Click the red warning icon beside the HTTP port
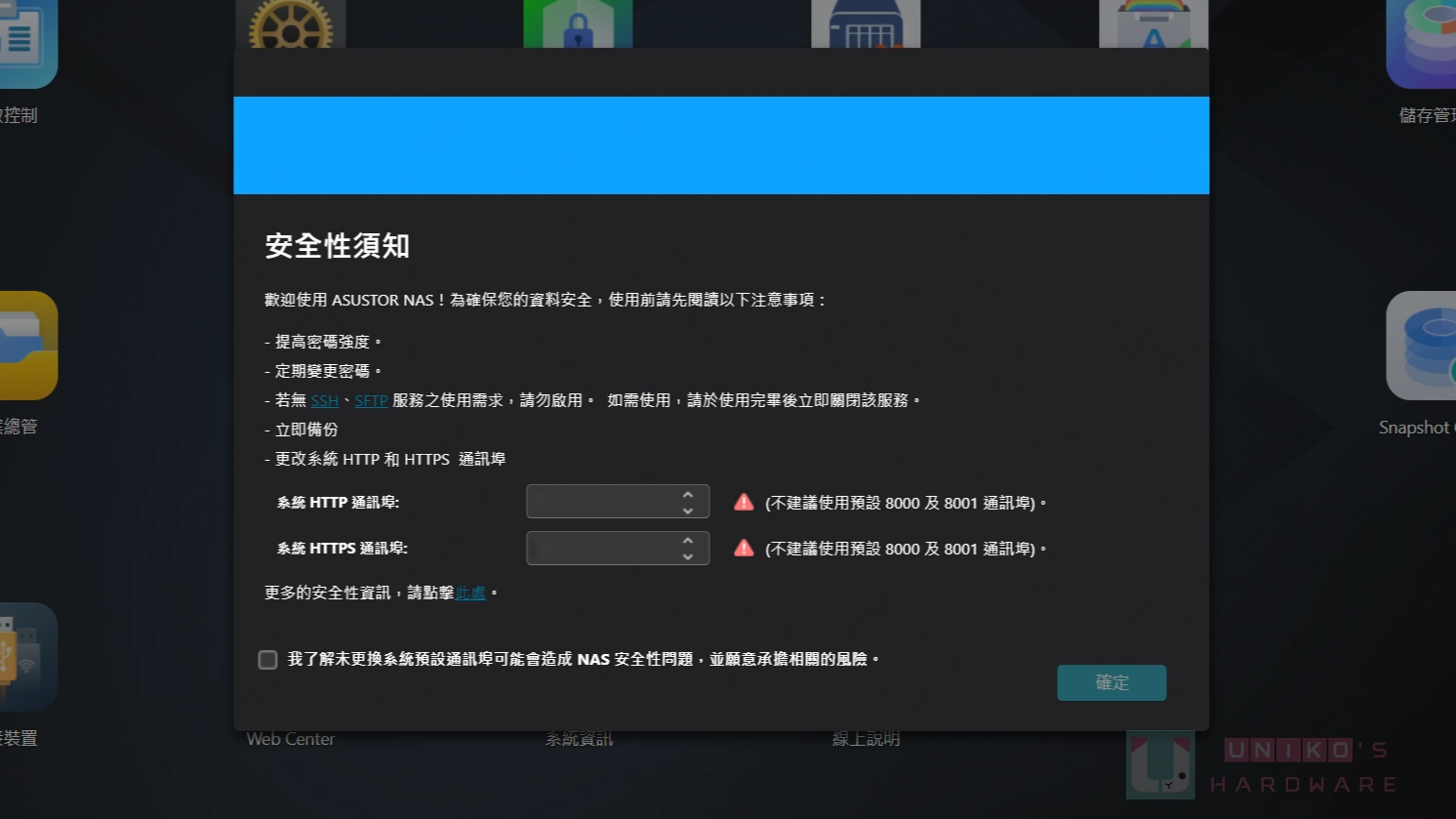The width and height of the screenshot is (1456, 819). 744,502
